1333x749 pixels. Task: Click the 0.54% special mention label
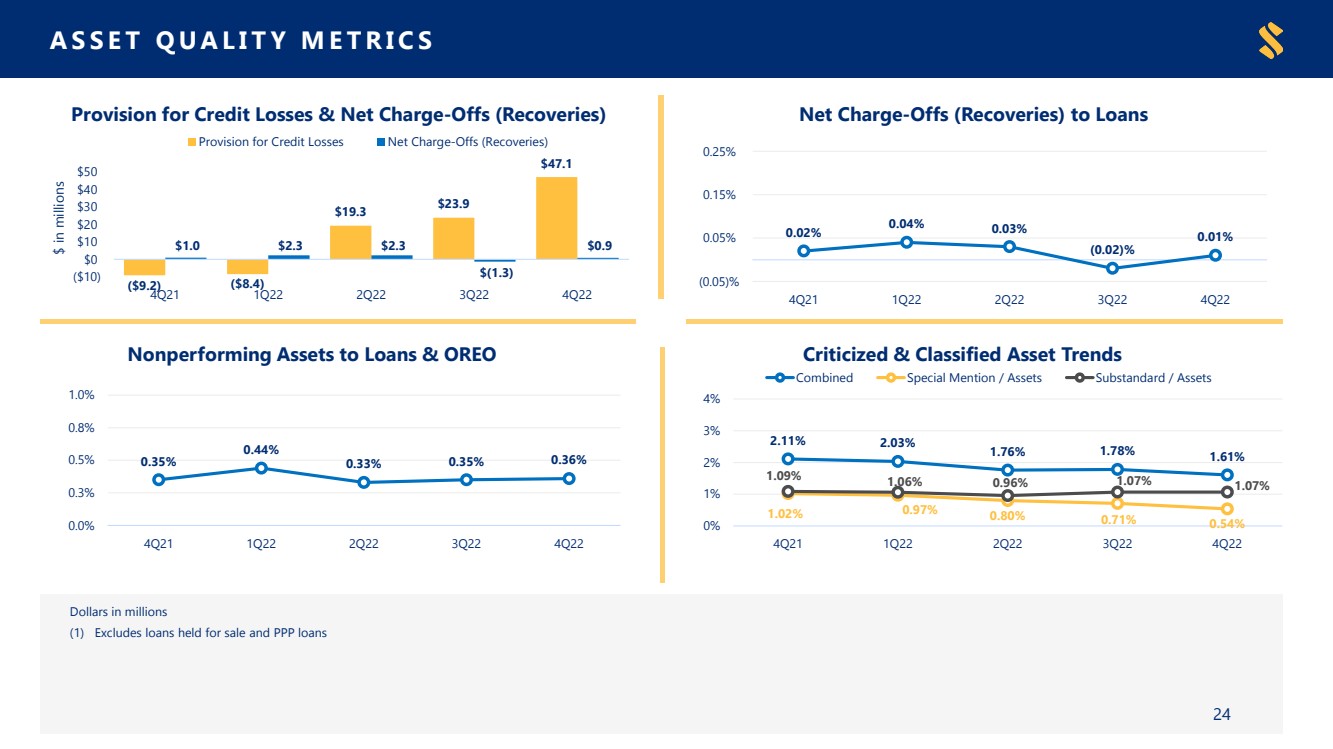[1226, 524]
